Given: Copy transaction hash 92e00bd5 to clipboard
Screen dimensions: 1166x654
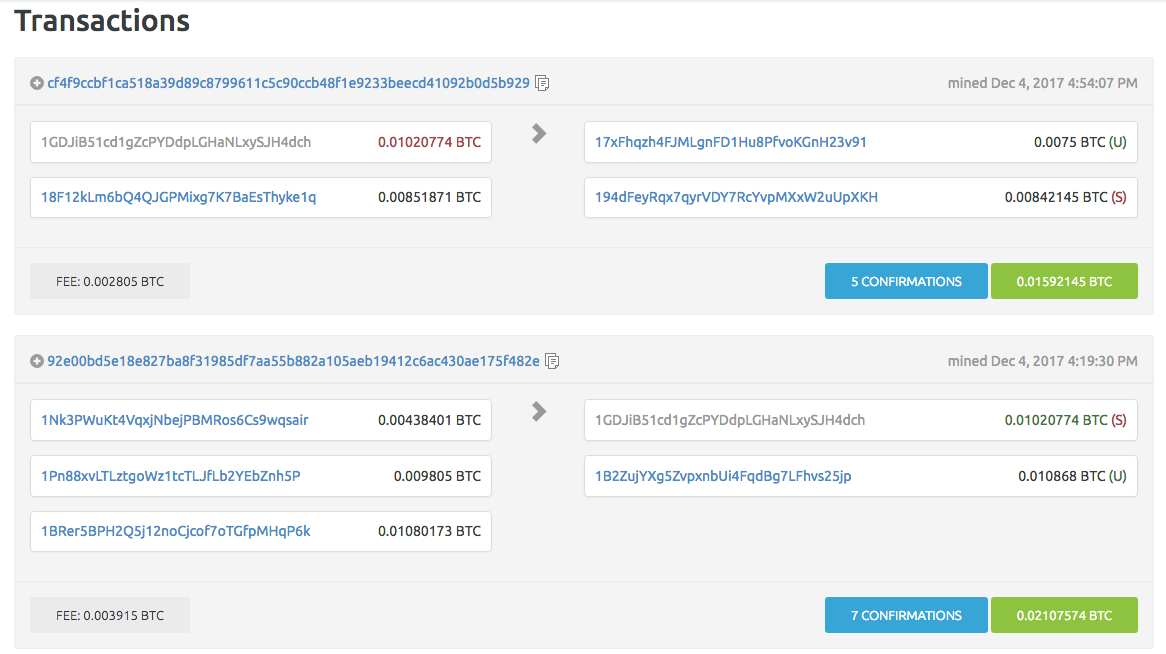Looking at the screenshot, I should (553, 361).
